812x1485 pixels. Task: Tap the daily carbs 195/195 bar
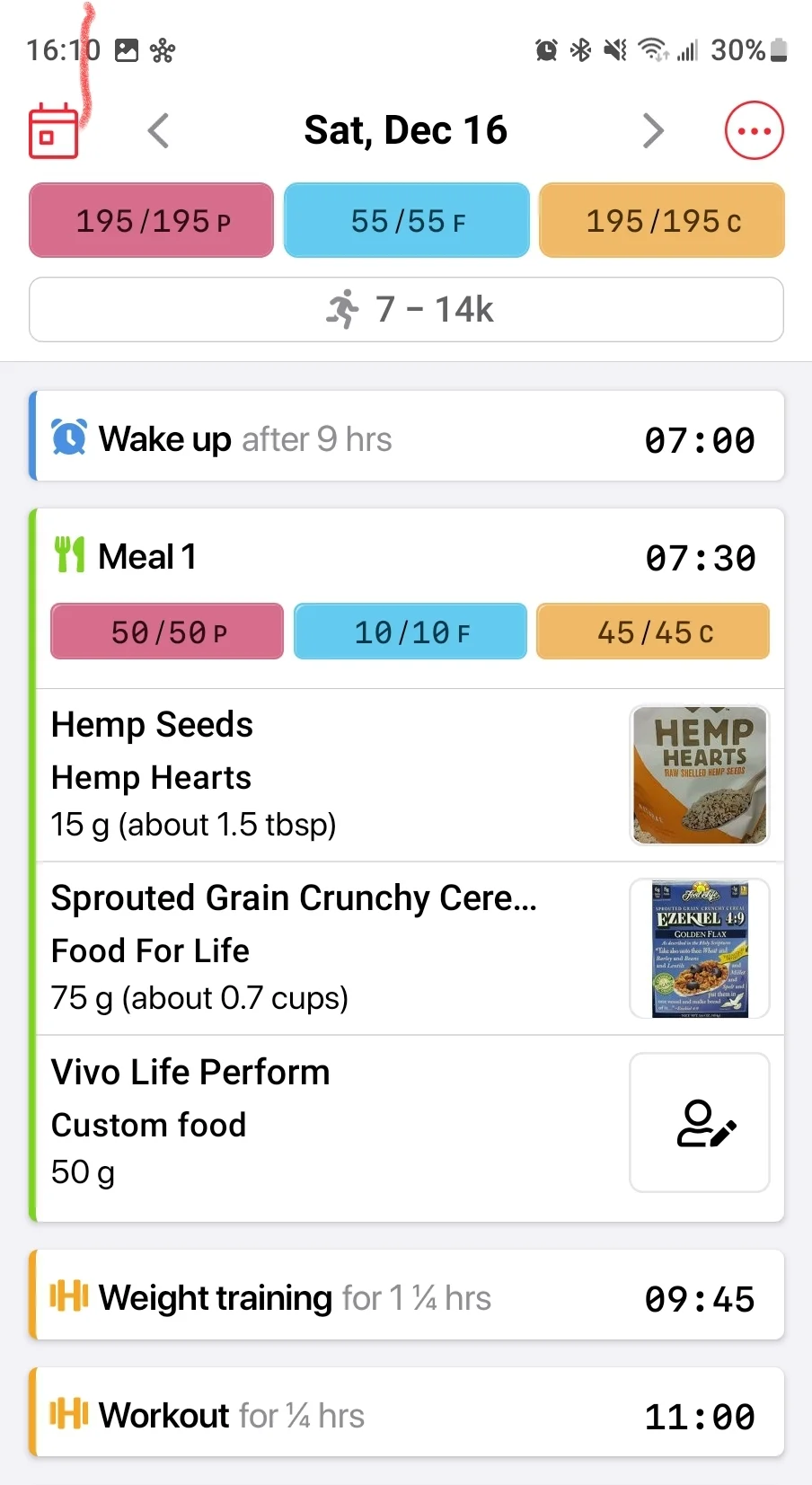point(662,221)
